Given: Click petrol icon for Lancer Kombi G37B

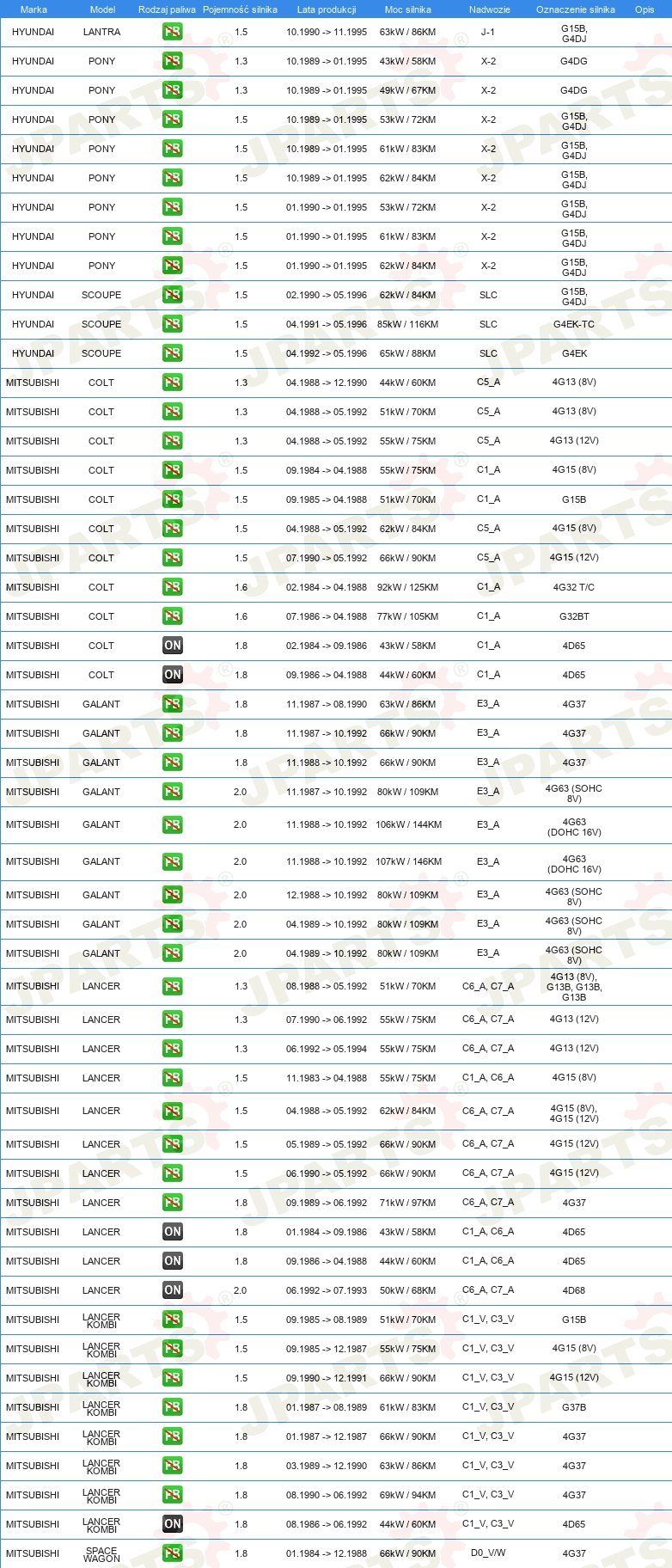Looking at the screenshot, I should [x=172, y=1406].
